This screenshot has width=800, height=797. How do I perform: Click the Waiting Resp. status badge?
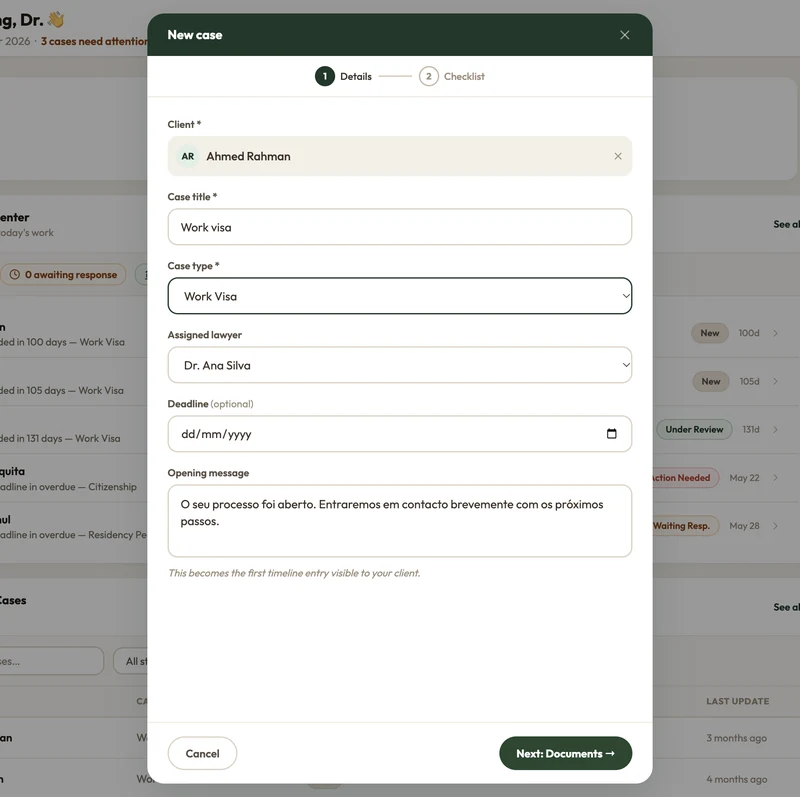point(686,526)
